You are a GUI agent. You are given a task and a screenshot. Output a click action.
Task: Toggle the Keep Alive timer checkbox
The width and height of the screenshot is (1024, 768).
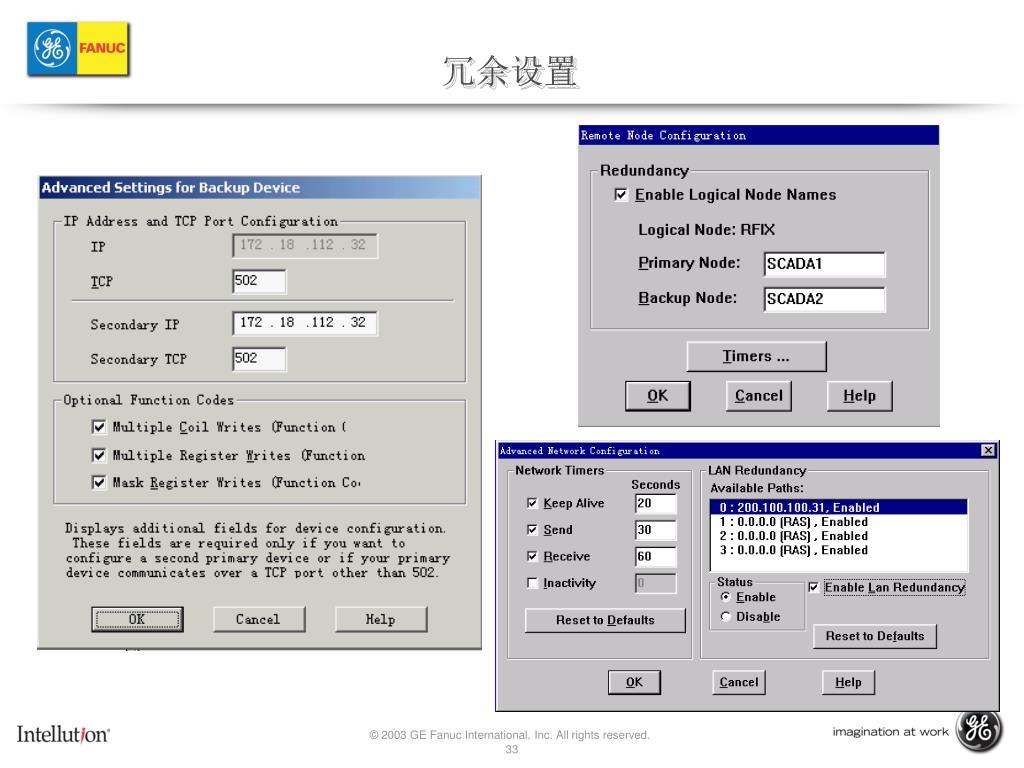pos(532,503)
